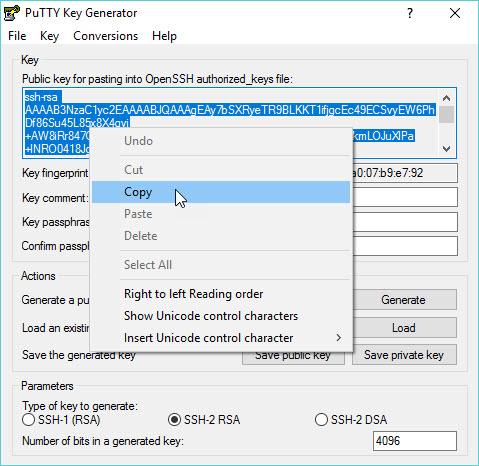Choose the SSH-2 DSA radio option

point(321,419)
